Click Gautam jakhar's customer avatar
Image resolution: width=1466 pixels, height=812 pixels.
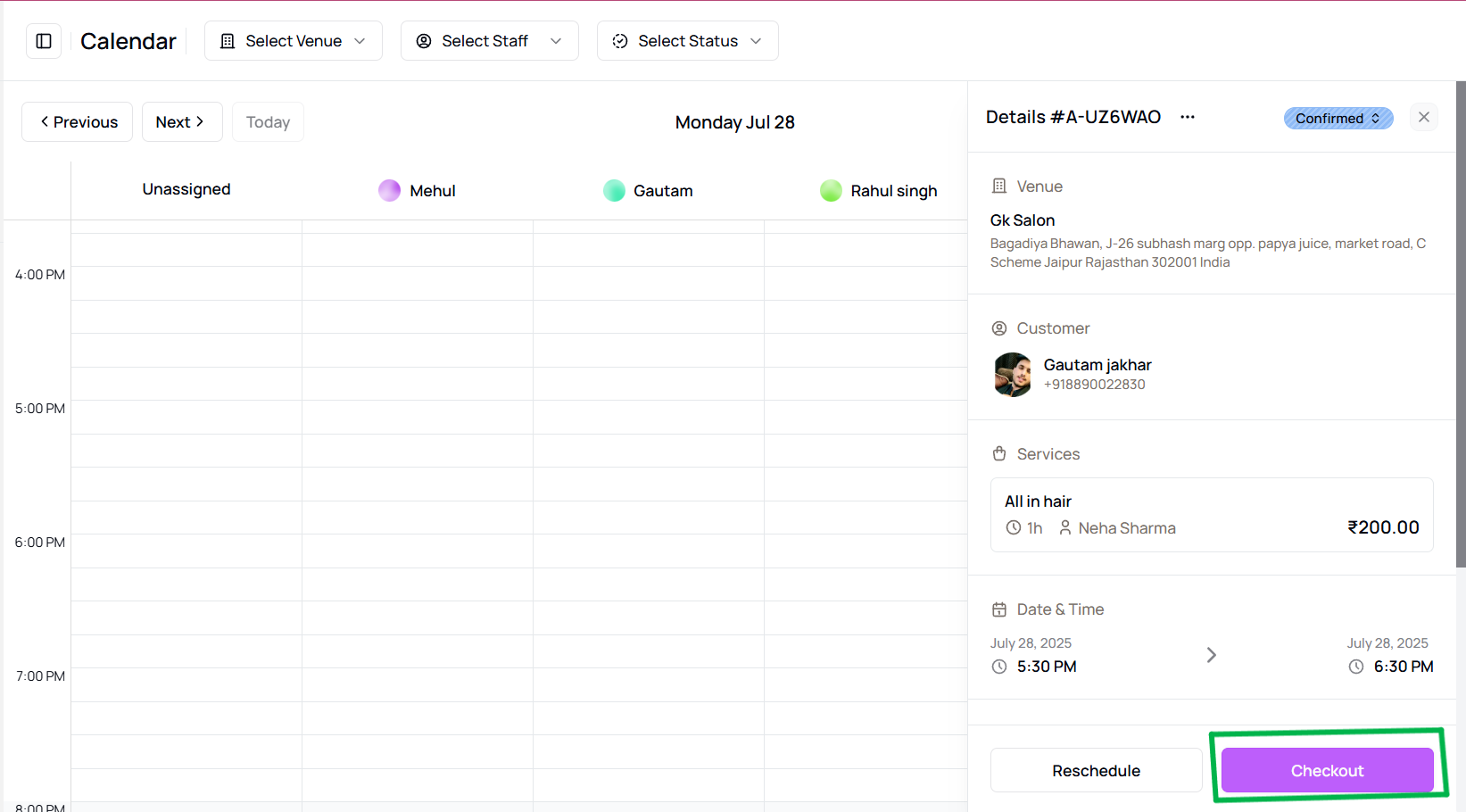click(x=1013, y=375)
